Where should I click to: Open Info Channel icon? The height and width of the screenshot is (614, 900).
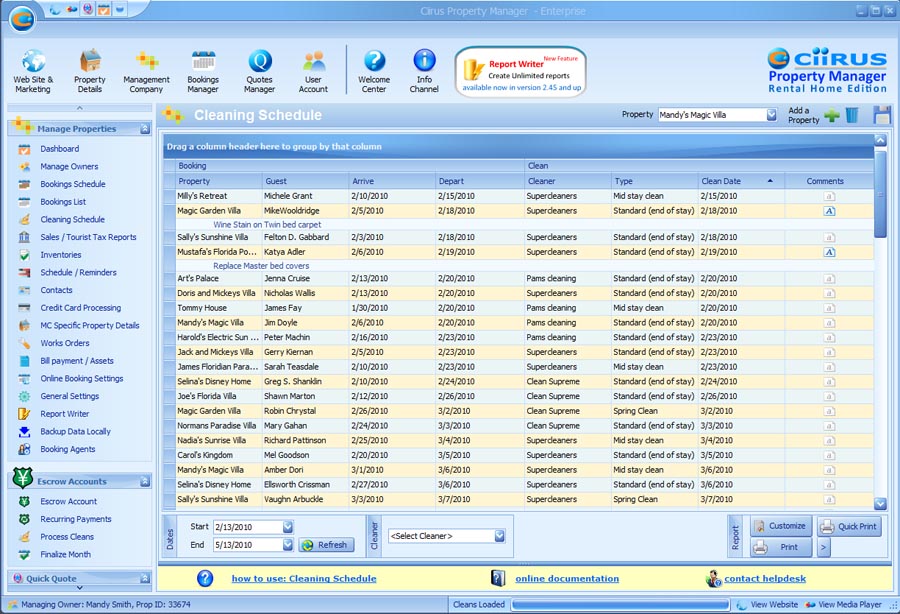pyautogui.click(x=424, y=60)
